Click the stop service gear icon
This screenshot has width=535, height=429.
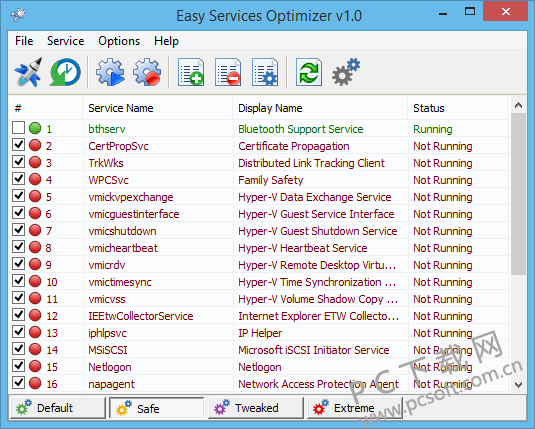point(147,72)
